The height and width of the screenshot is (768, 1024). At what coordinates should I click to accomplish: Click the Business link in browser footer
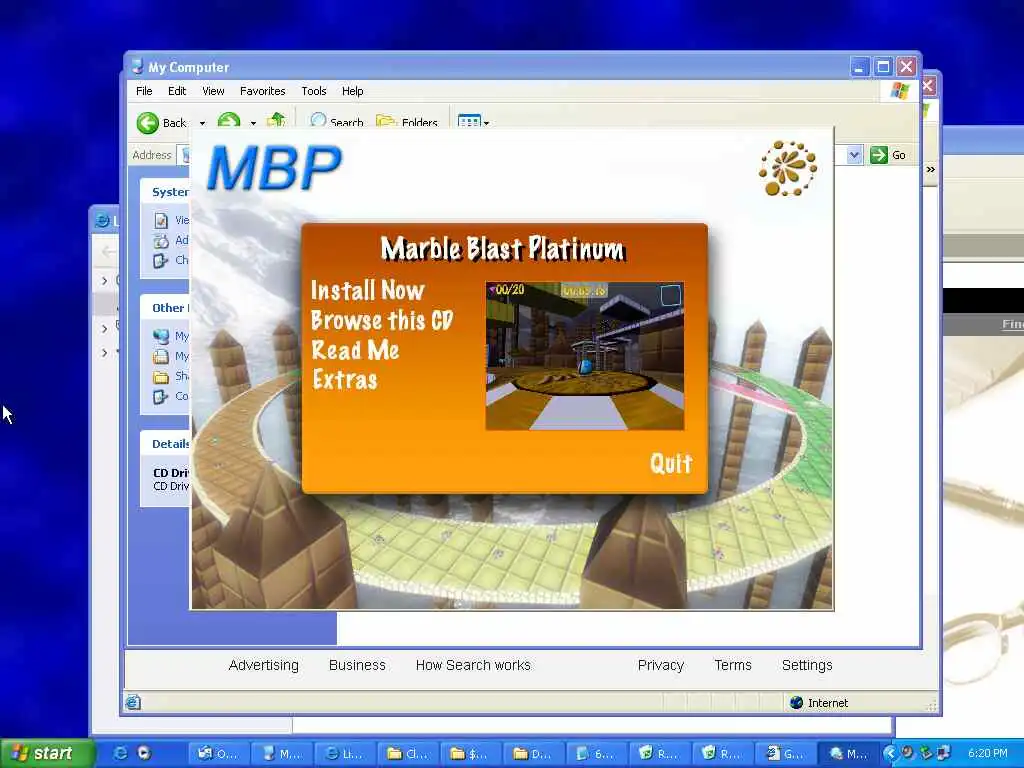357,665
